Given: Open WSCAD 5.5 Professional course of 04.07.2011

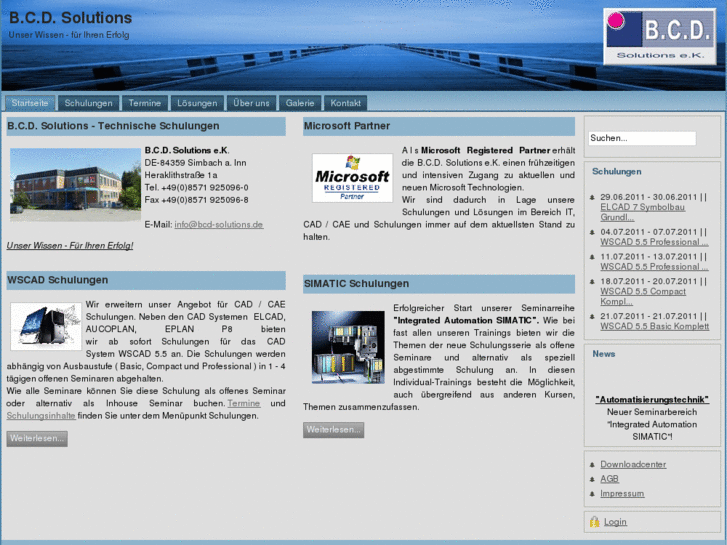Looking at the screenshot, I should click(x=654, y=242).
